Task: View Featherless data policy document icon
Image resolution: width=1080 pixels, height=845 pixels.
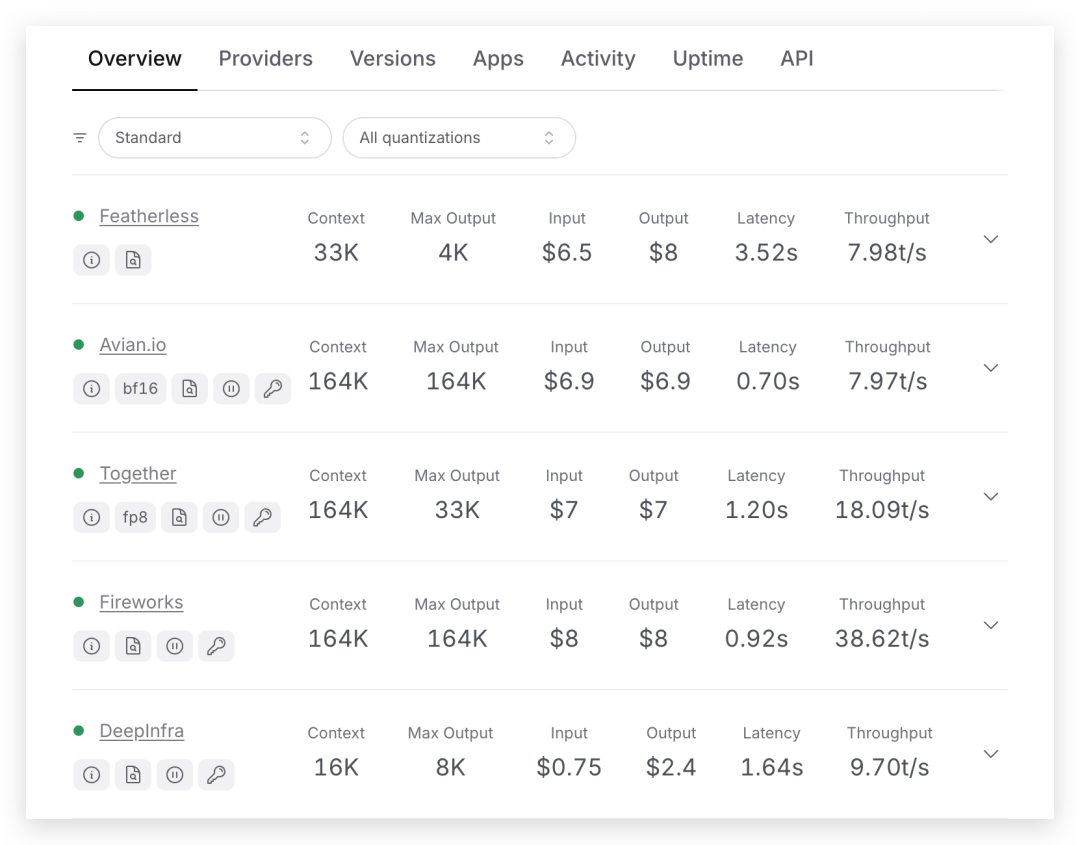Action: 133,259
